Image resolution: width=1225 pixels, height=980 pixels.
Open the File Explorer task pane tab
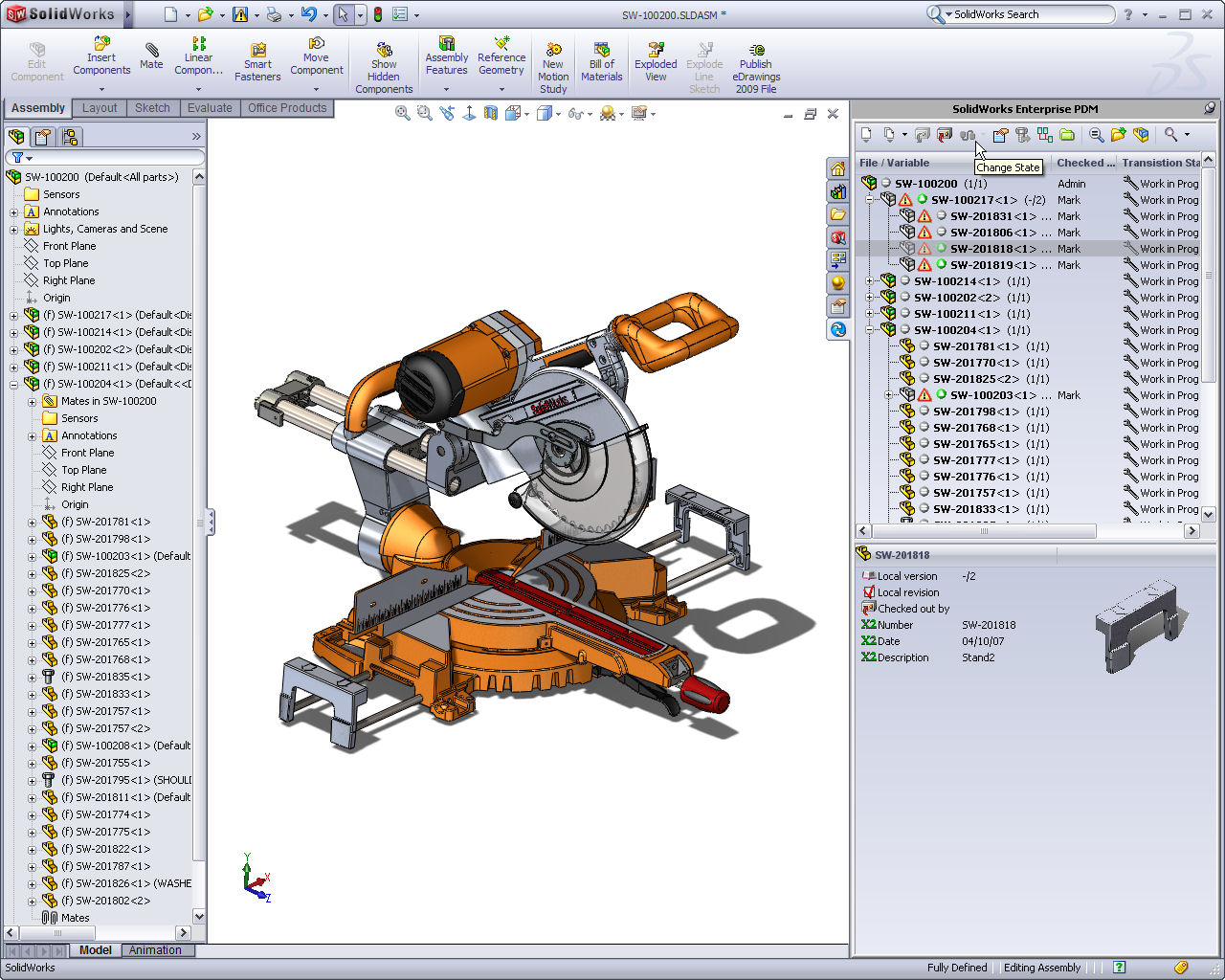(838, 214)
